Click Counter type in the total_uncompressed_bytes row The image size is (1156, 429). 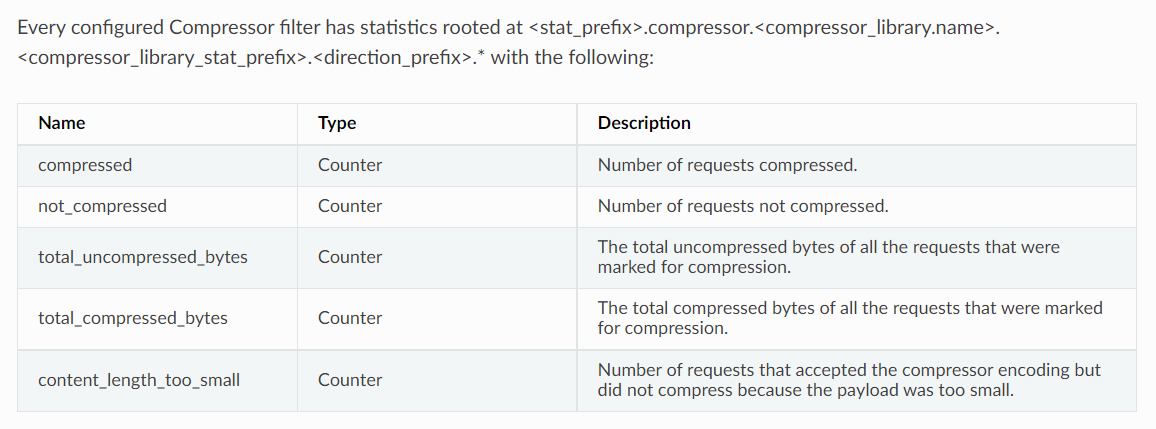pos(350,257)
